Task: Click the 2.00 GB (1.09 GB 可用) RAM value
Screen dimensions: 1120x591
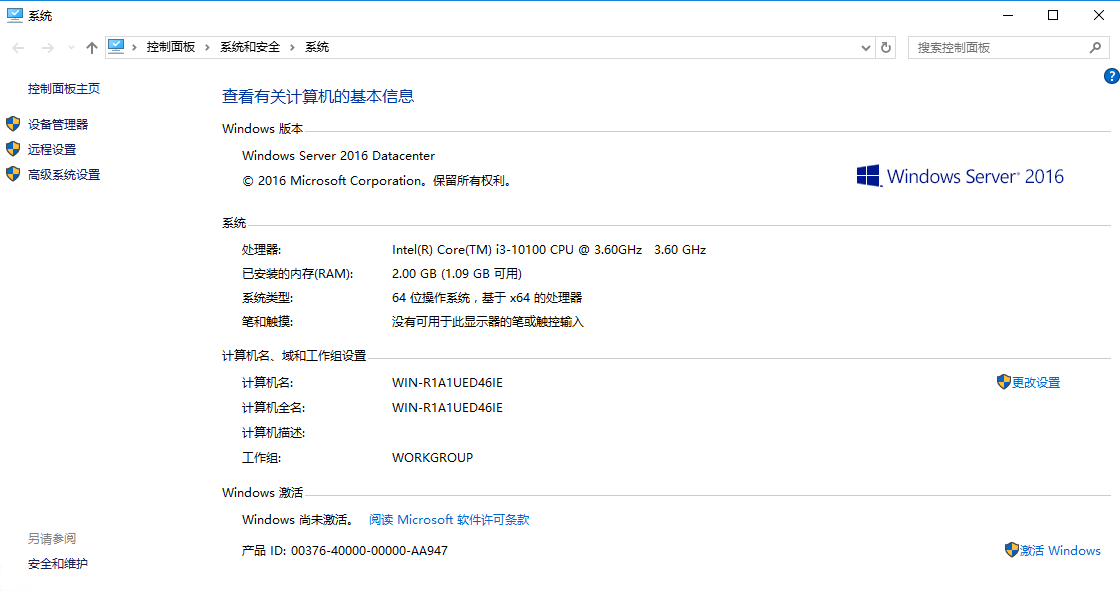Action: pyautogui.click(x=457, y=274)
